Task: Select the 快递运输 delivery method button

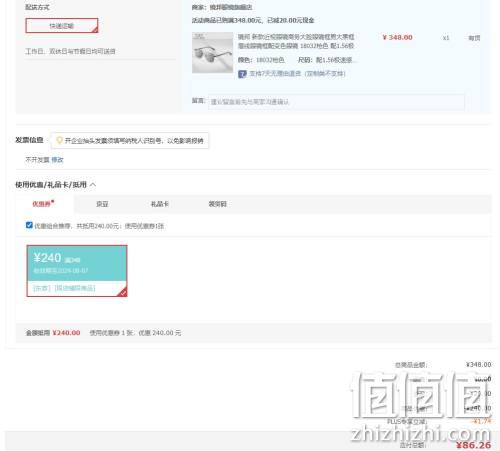Action: (62, 26)
